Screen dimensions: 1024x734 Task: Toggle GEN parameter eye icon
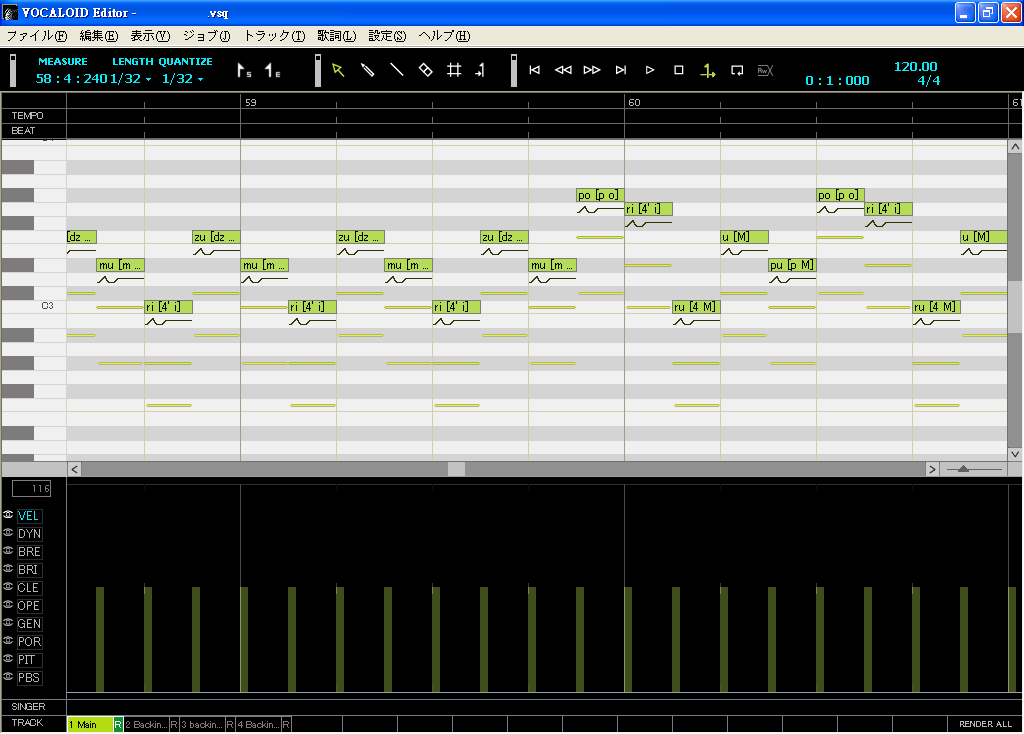tap(8, 622)
